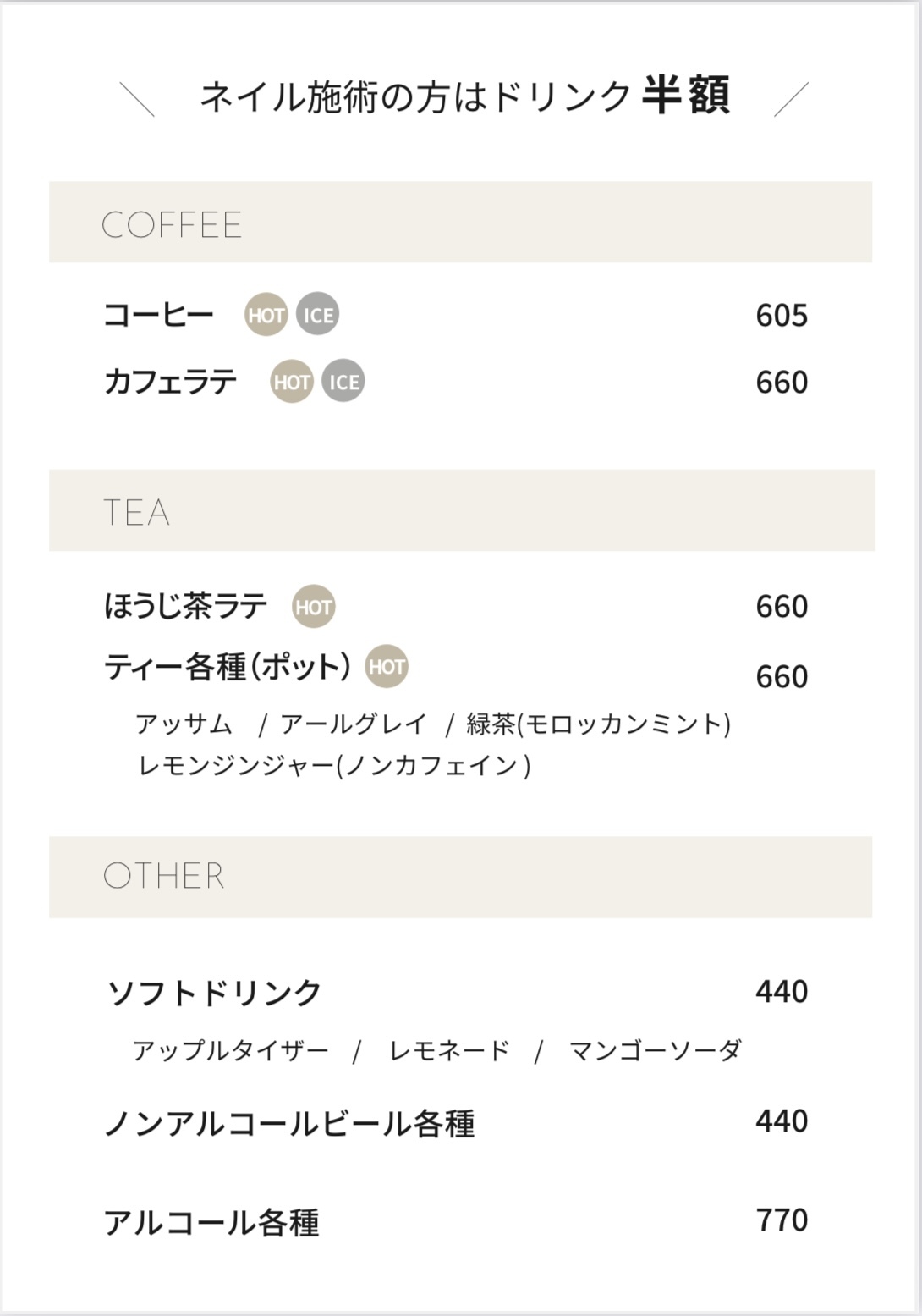Click the HOT badge beside コーヒー
Image resolution: width=922 pixels, height=1316 pixels.
pyautogui.click(x=266, y=315)
